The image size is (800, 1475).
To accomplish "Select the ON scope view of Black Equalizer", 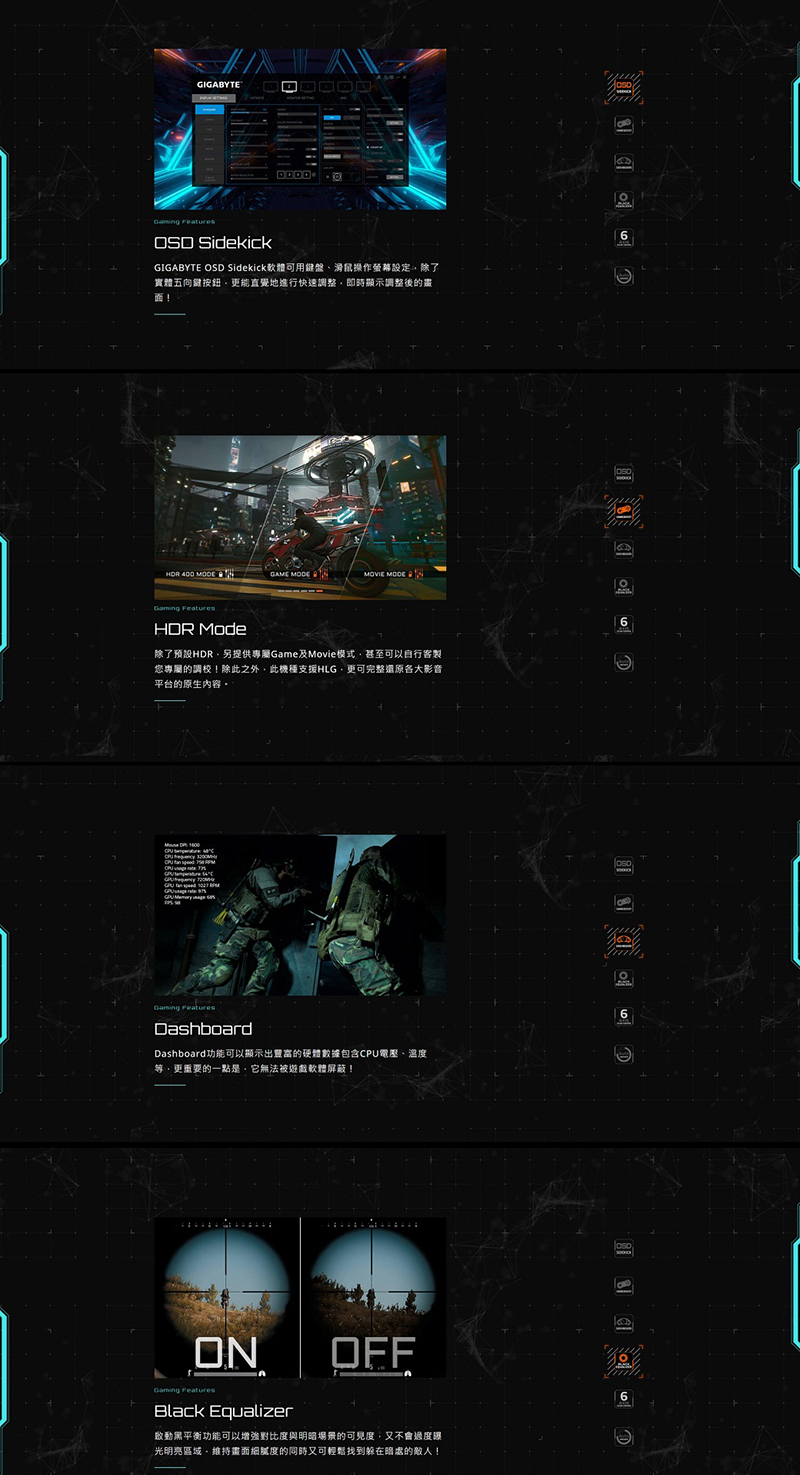I will (x=227, y=1297).
